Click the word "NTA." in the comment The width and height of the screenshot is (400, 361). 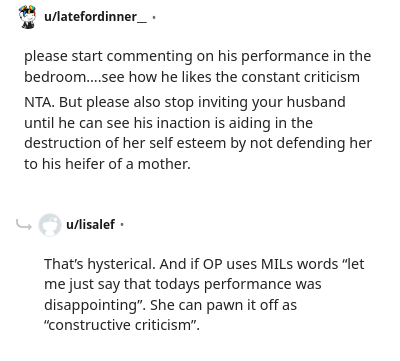(39, 102)
